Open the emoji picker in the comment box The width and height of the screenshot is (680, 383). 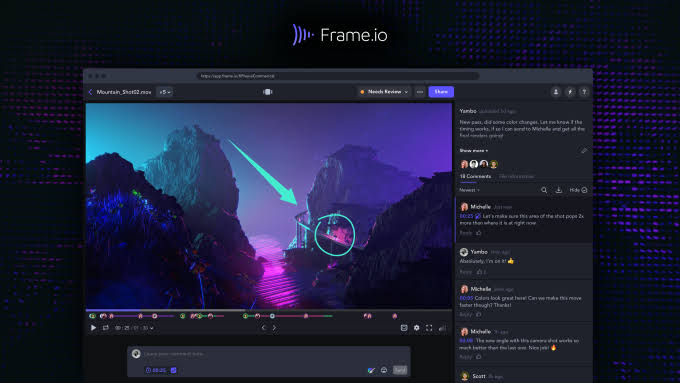(384, 370)
